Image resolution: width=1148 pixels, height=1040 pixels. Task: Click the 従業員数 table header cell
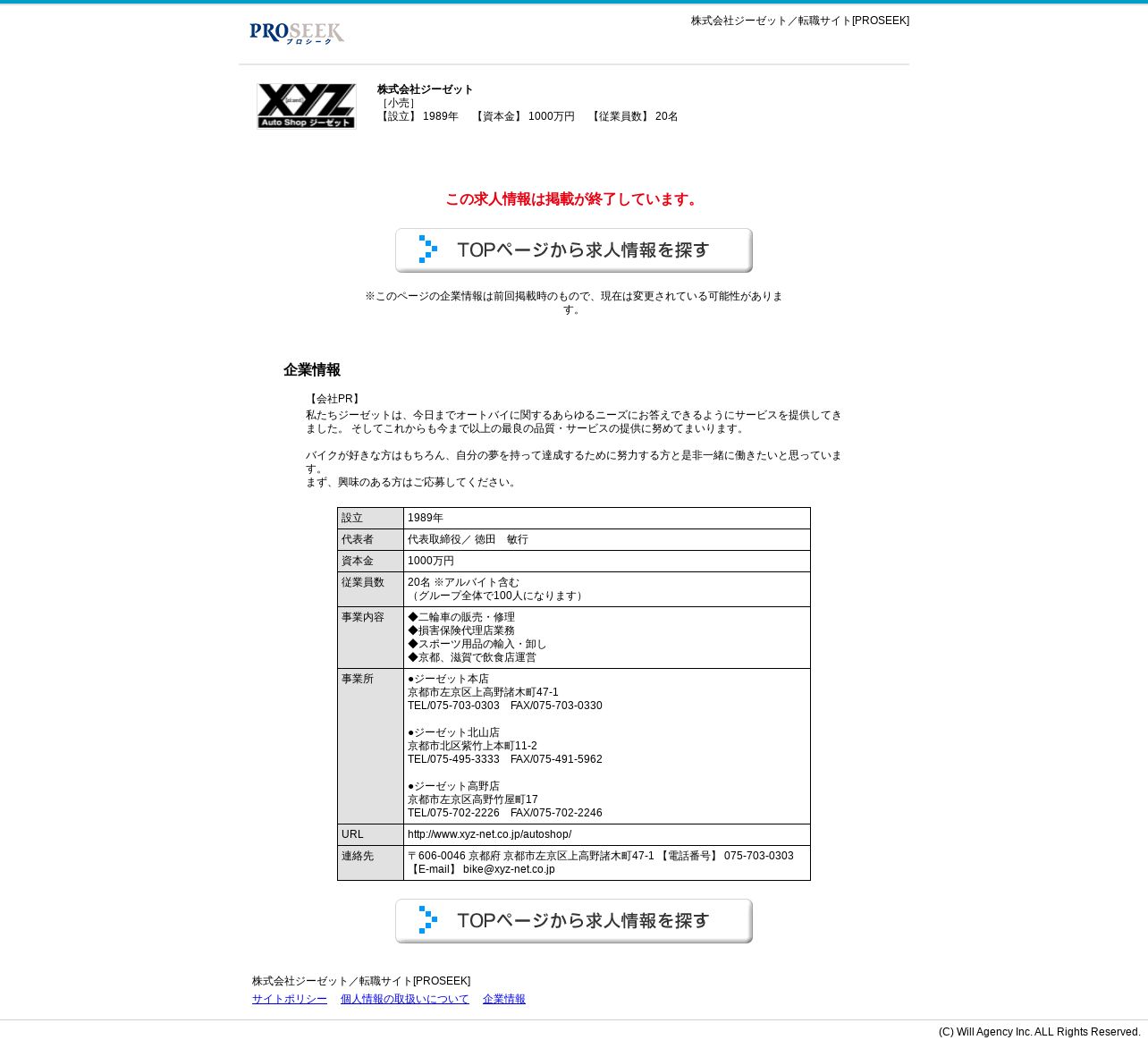point(370,589)
